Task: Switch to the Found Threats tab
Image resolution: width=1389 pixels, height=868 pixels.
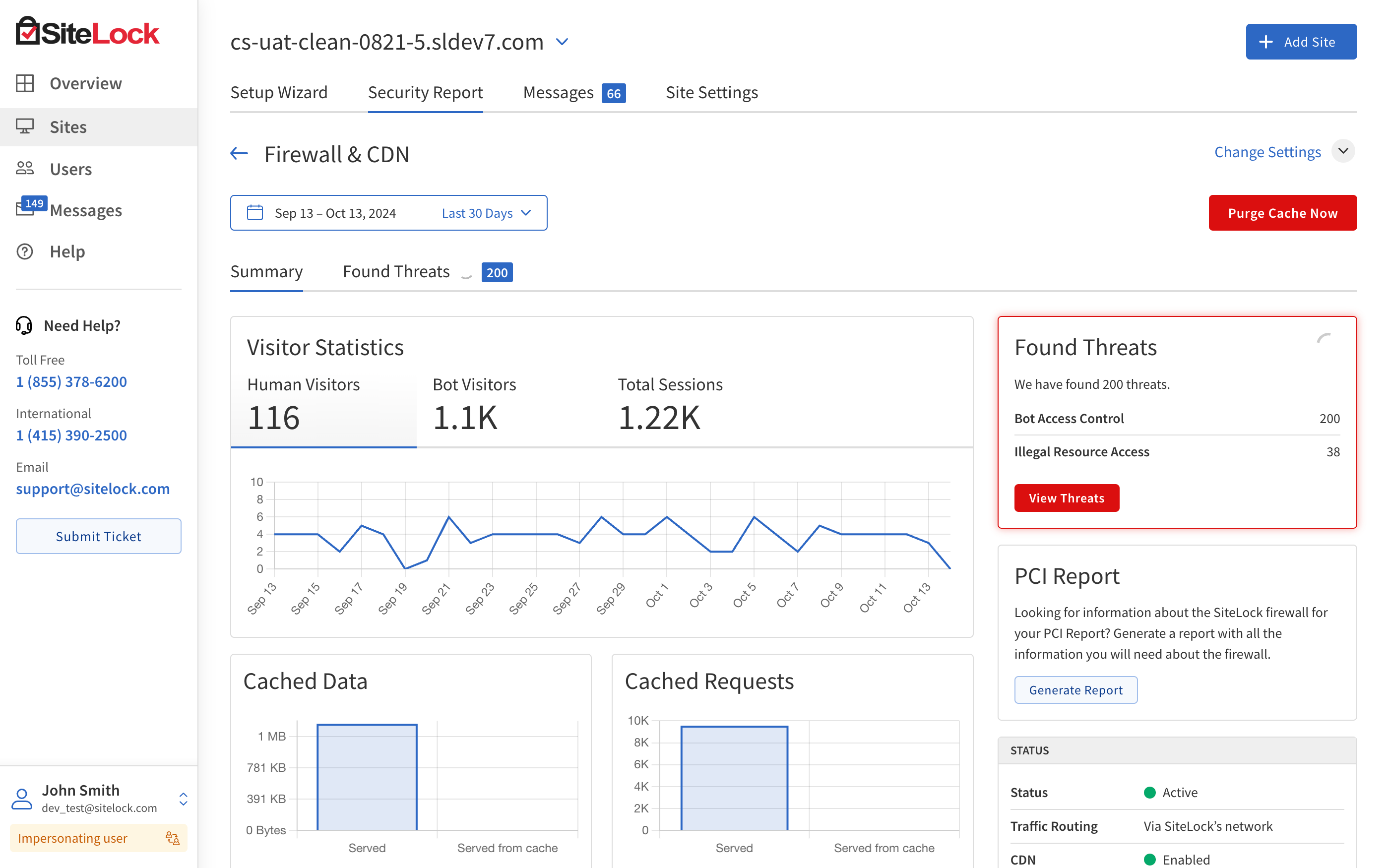Action: (x=396, y=271)
